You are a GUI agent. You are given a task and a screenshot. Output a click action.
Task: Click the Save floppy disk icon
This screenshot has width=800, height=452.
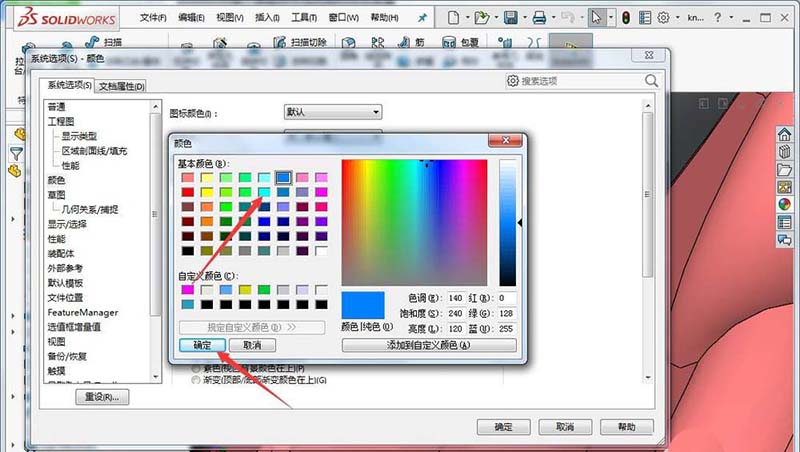coord(511,18)
